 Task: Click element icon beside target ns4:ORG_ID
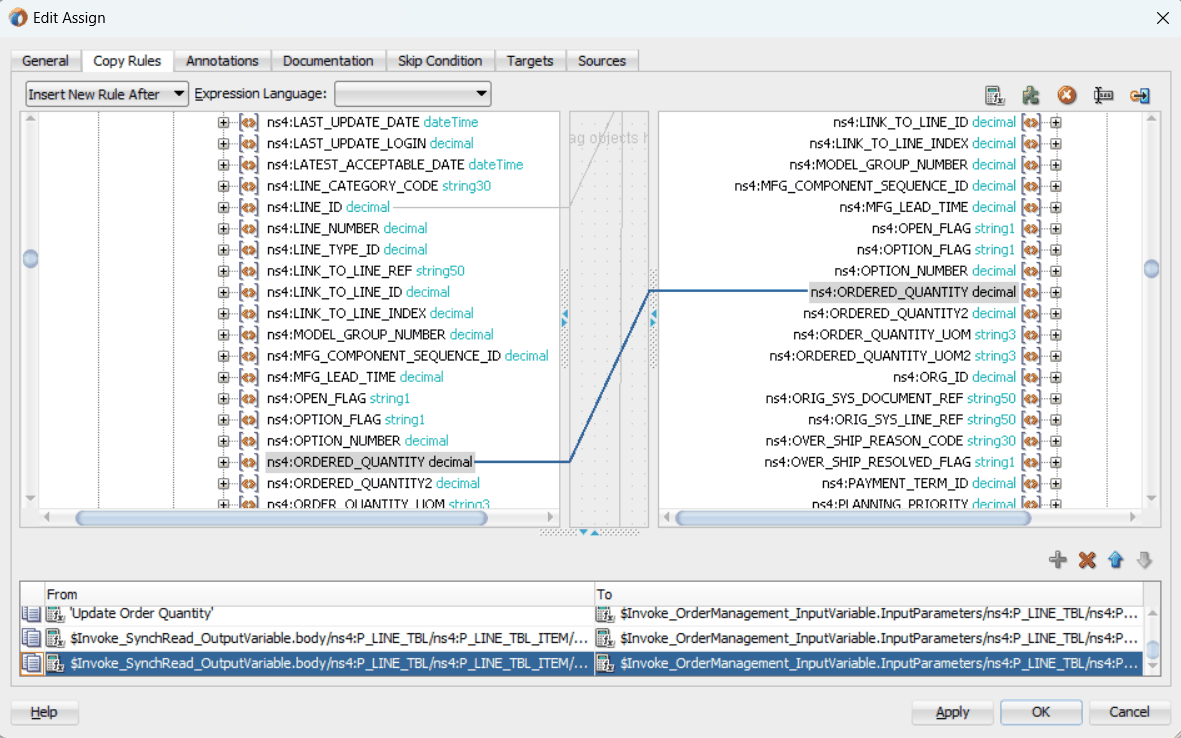[x=1031, y=377]
